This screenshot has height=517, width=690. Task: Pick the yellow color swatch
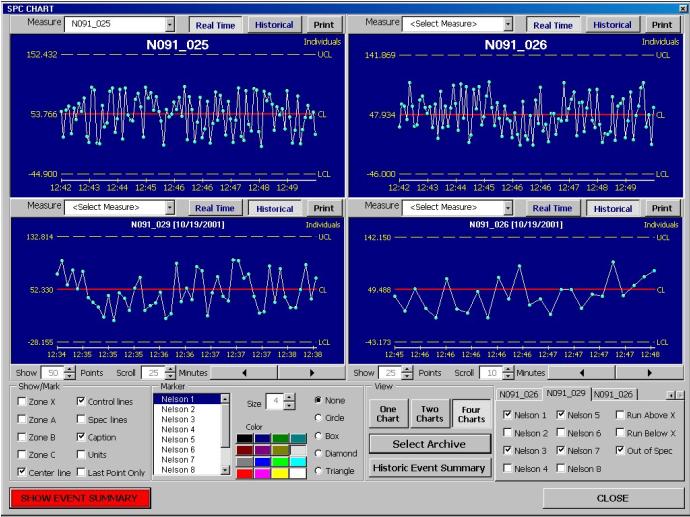280,473
